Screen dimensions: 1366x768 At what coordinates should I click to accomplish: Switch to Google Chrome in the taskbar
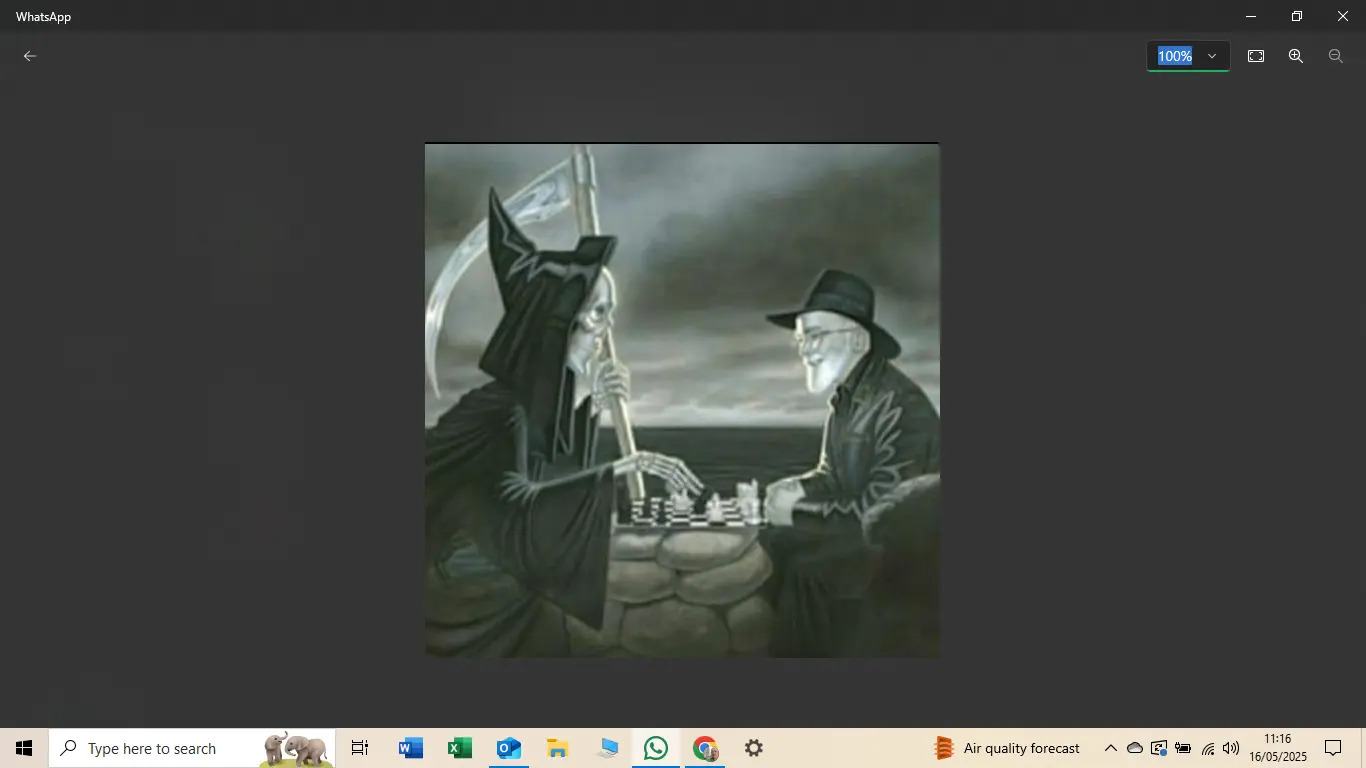pos(705,748)
